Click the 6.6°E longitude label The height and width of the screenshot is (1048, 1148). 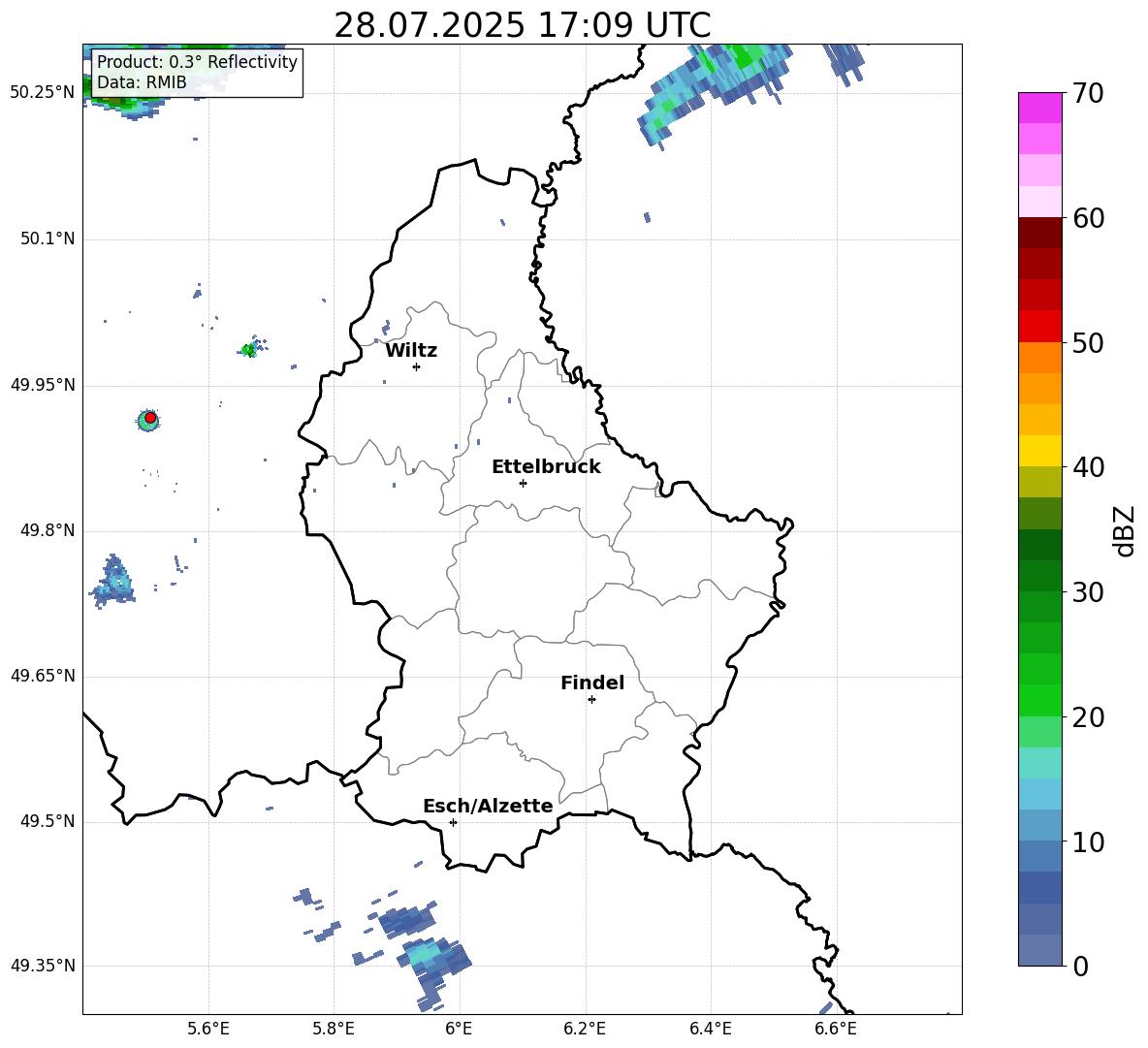click(836, 1029)
